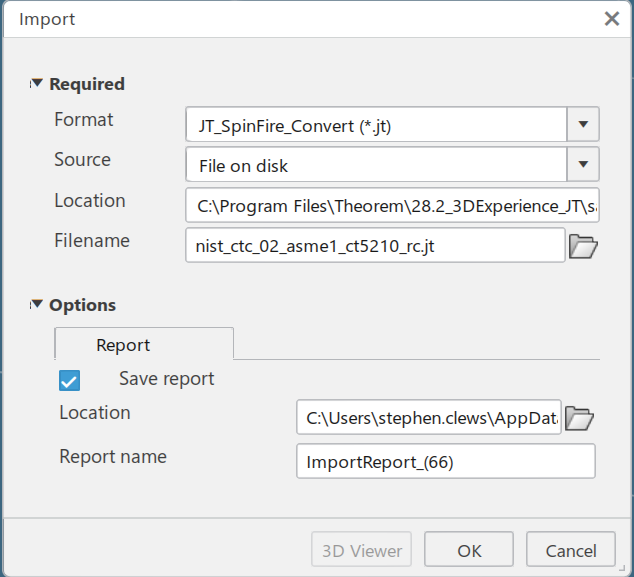634x577 pixels.
Task: Browse for file using Filename folder icon
Action: click(x=583, y=246)
